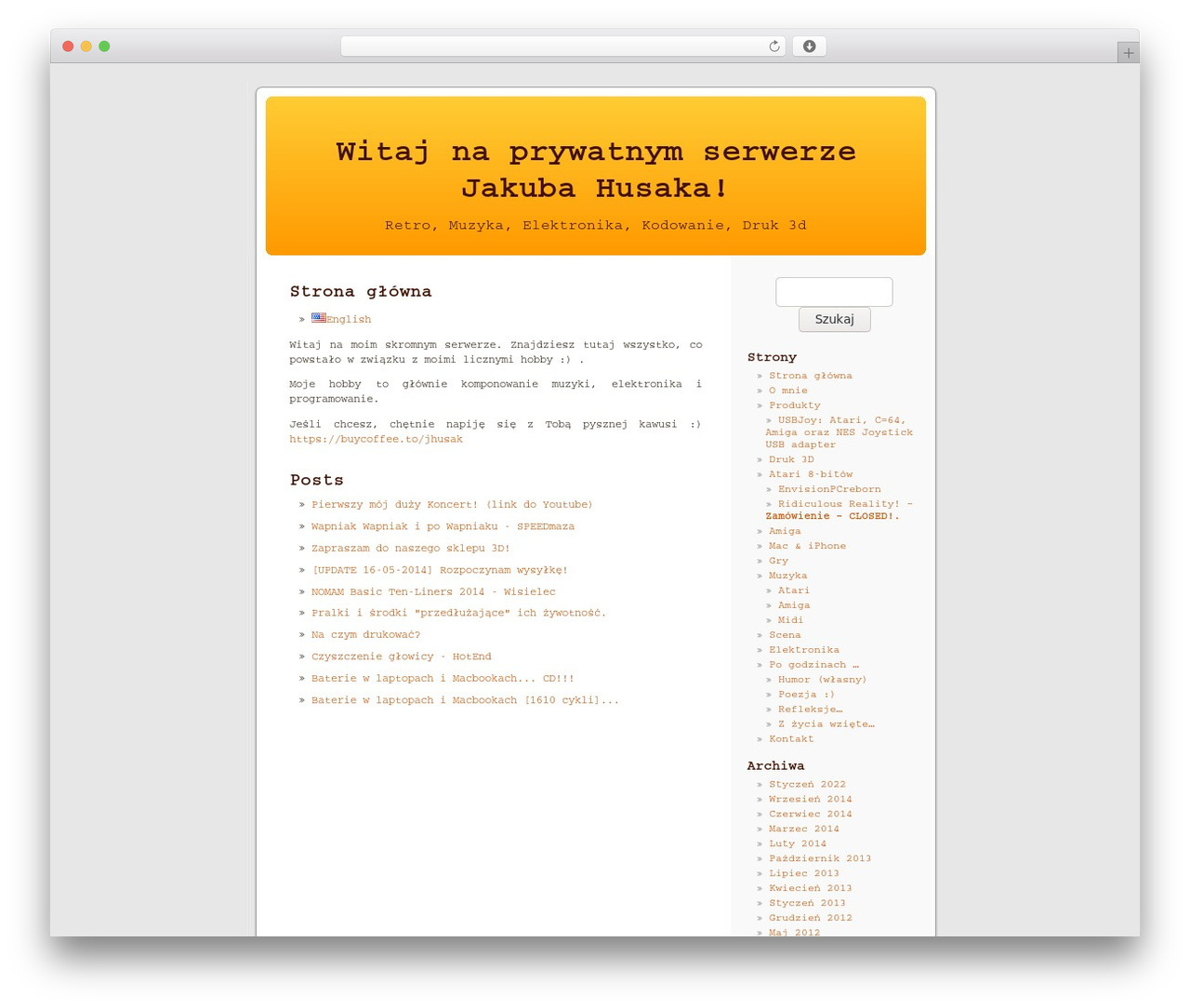Open the 'Mac & iPhone' page

pyautogui.click(x=807, y=546)
